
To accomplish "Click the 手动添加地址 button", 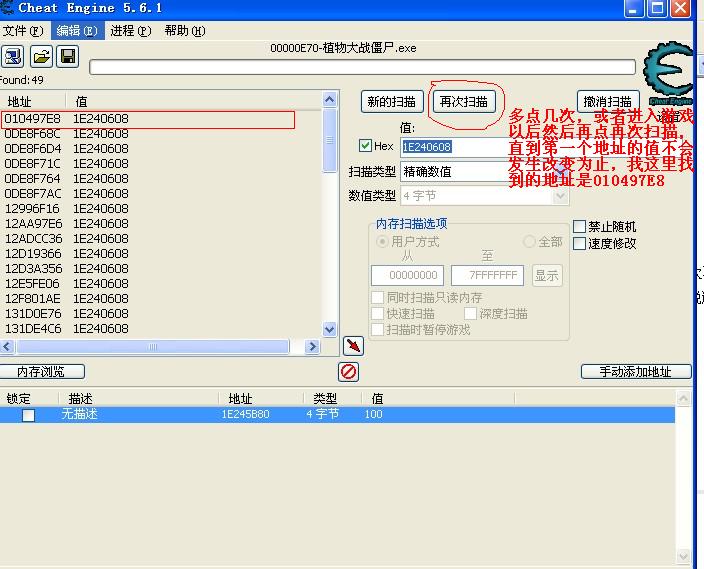I will (x=636, y=372).
